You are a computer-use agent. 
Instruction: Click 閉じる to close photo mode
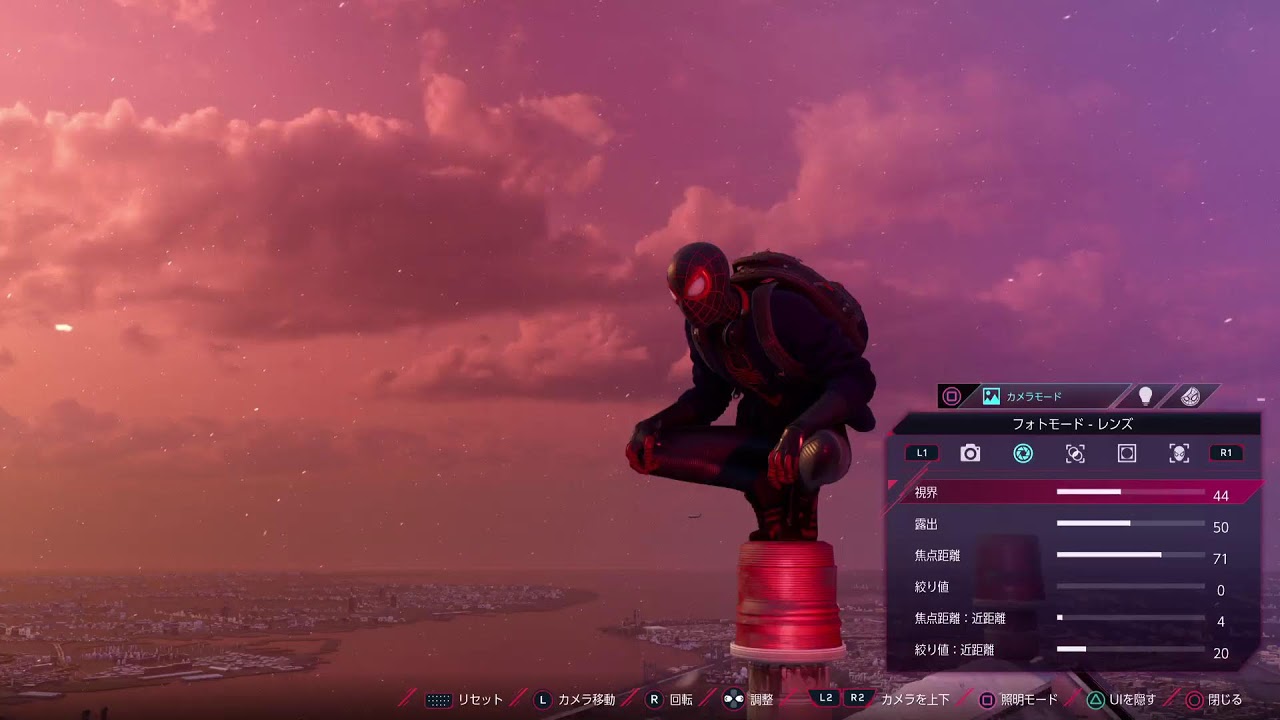1225,700
